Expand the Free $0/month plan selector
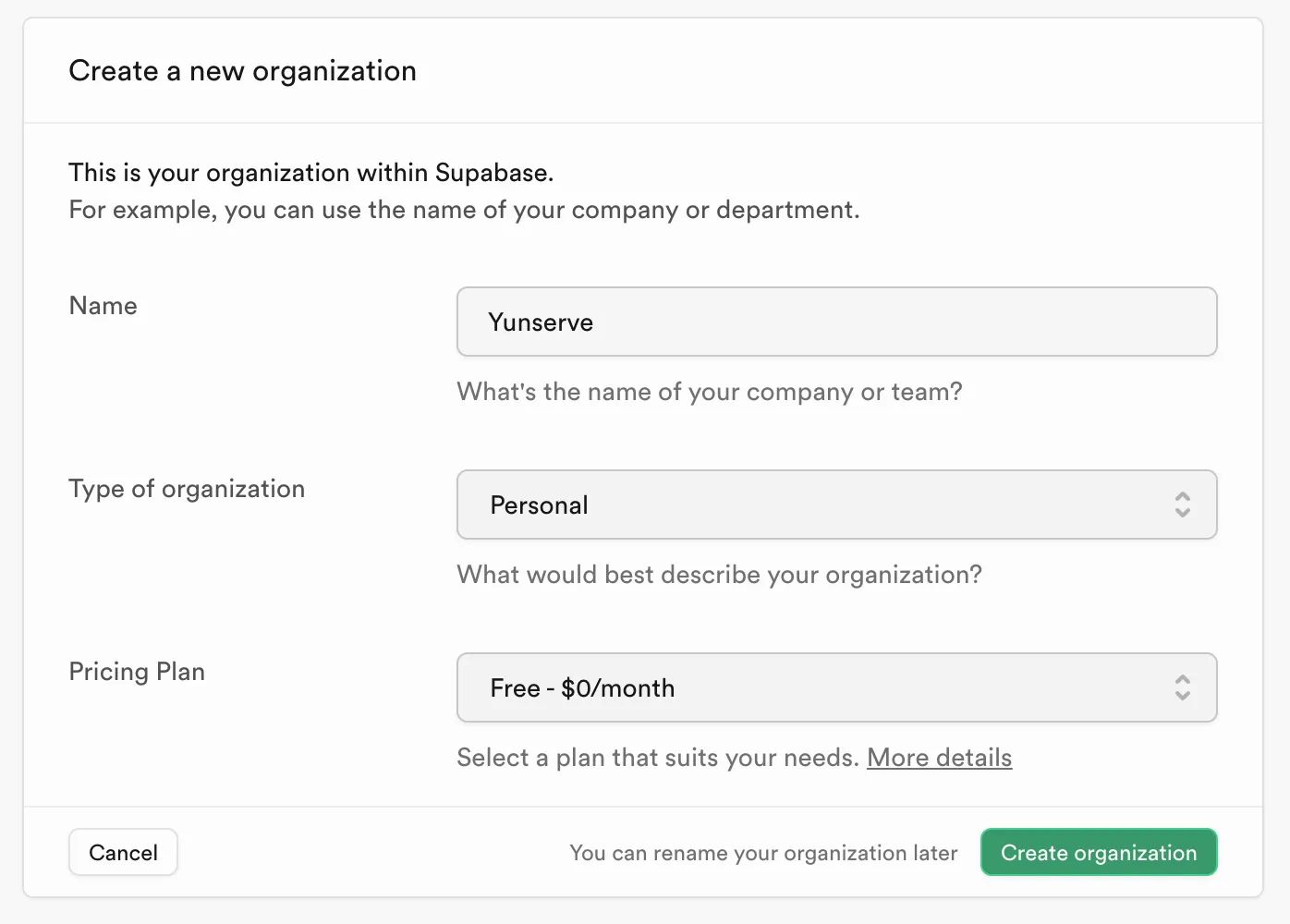The height and width of the screenshot is (924, 1290). pyautogui.click(x=836, y=687)
